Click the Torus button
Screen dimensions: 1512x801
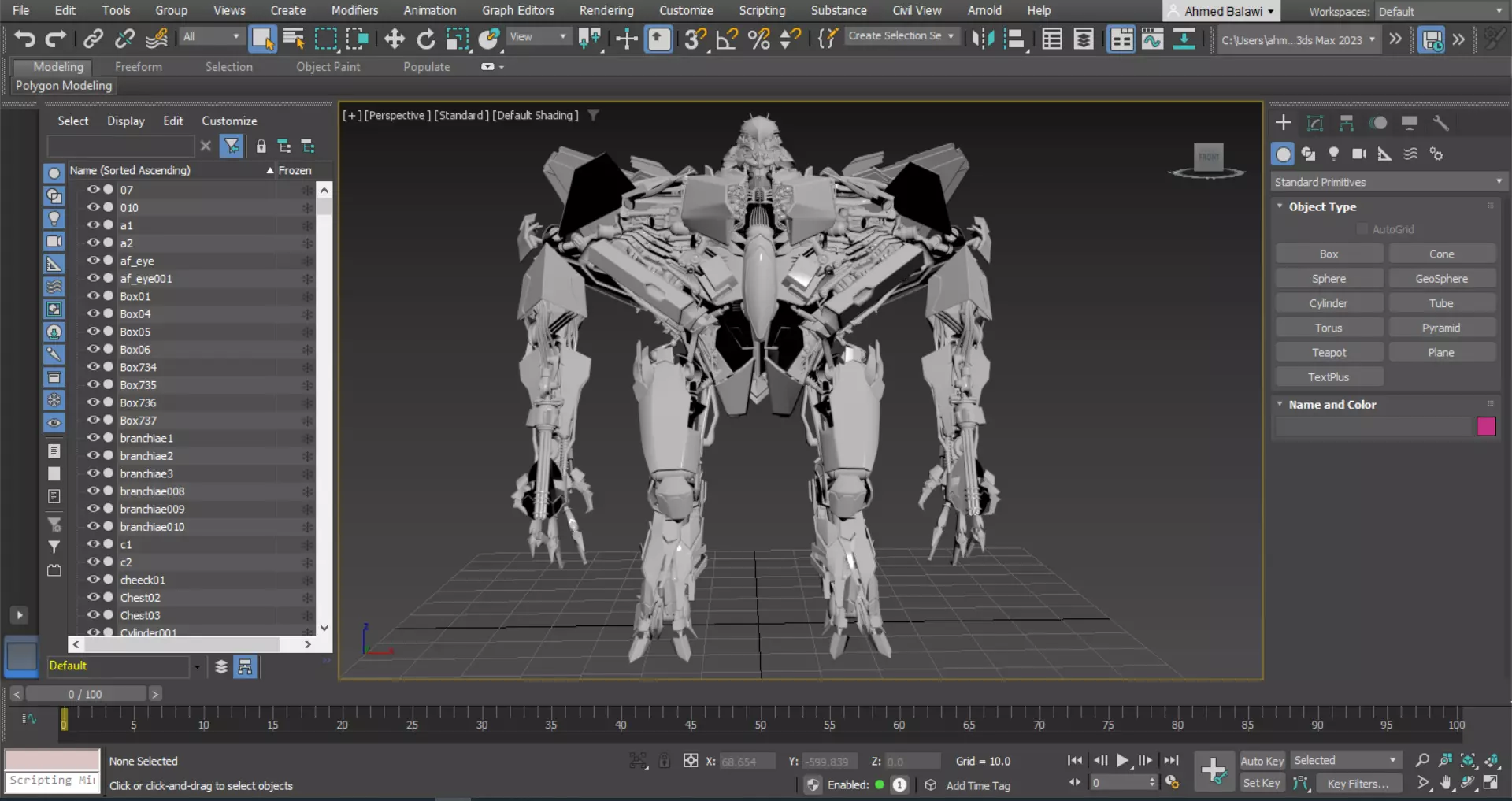click(x=1329, y=328)
